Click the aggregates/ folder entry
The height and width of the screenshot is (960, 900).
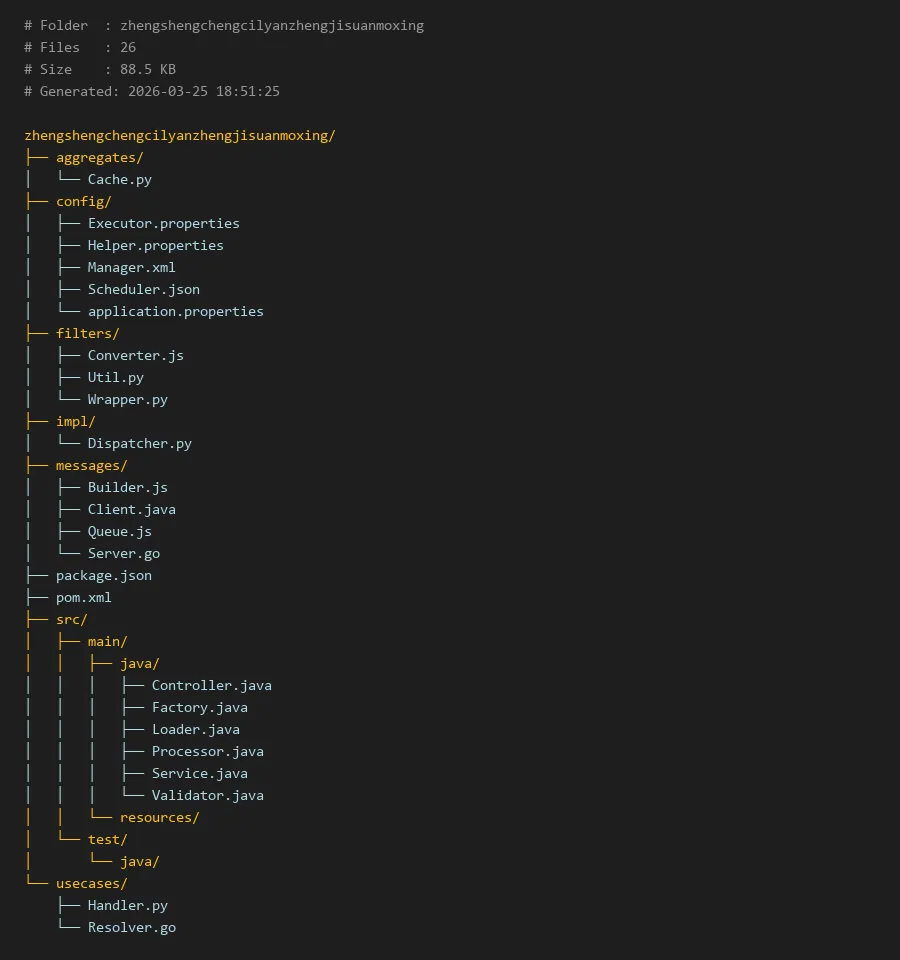99,157
